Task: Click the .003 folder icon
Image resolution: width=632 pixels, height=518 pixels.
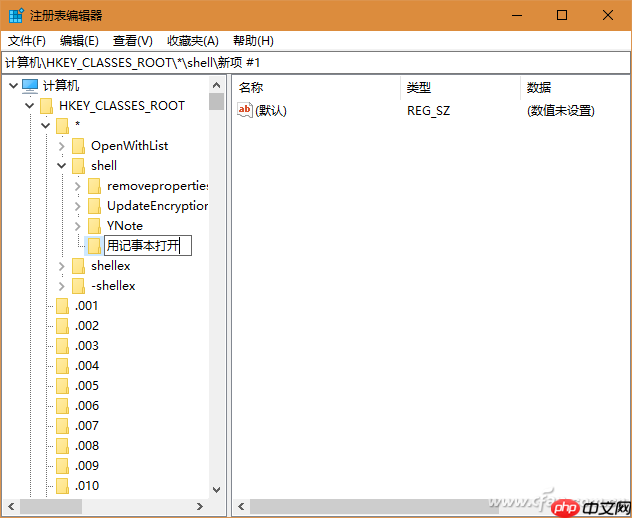Action: pyautogui.click(x=62, y=346)
